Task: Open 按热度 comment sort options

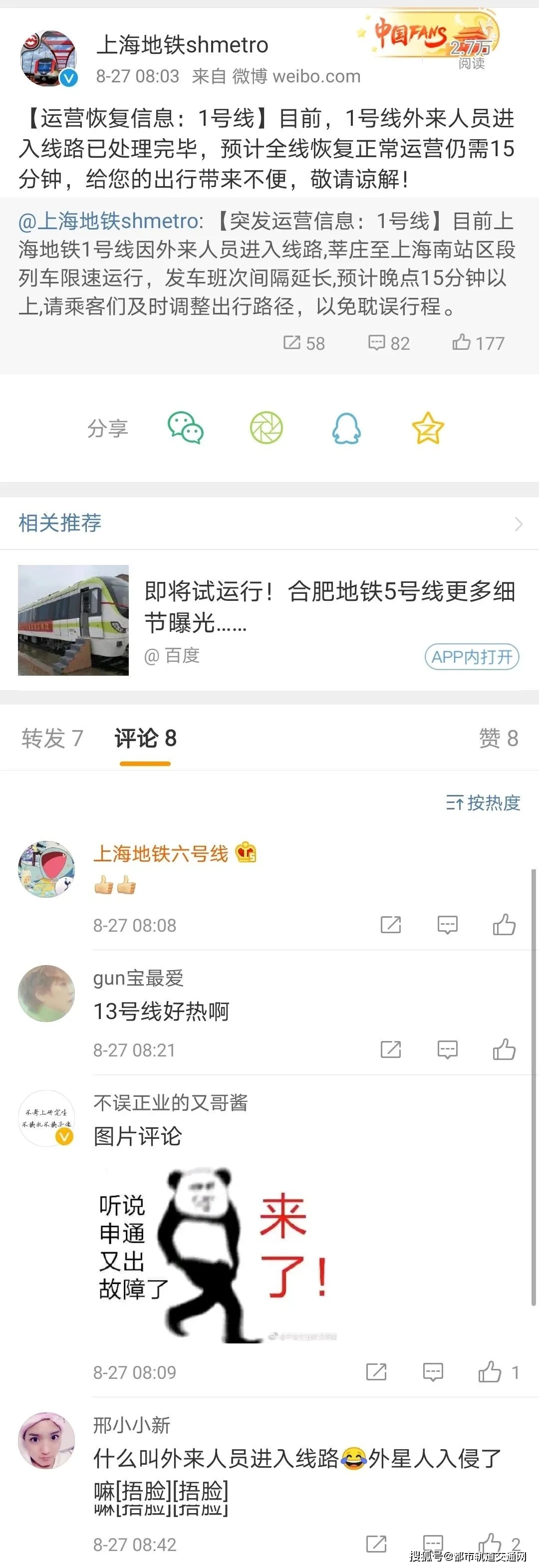Action: [x=483, y=803]
